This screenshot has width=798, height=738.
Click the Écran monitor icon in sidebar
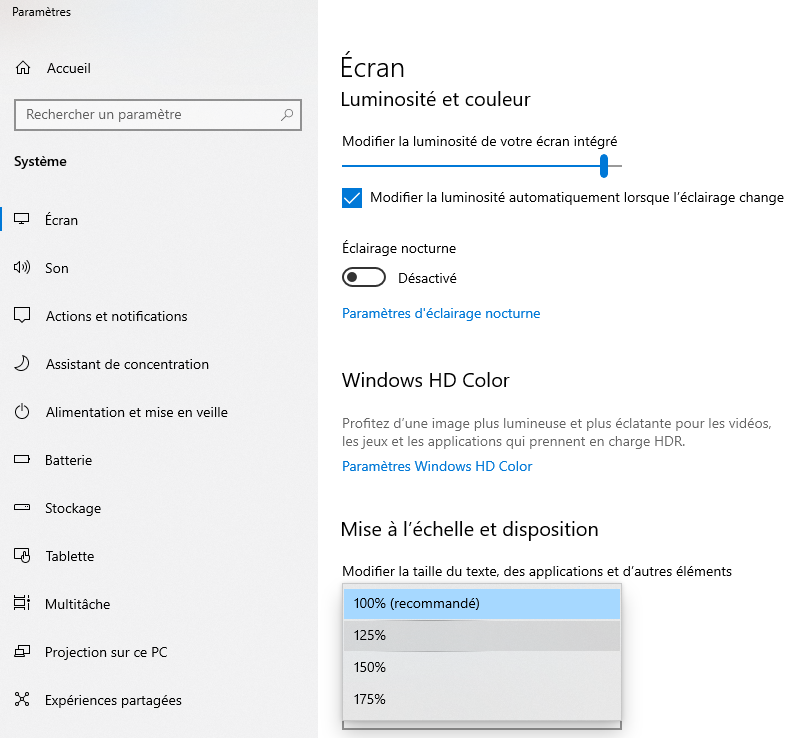pos(22,220)
